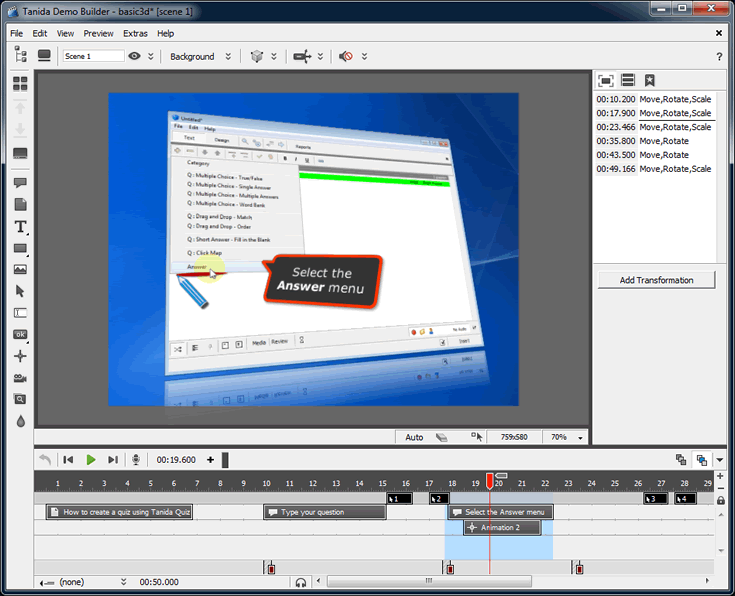735x596 pixels.
Task: Open the timeline options dropdown arrow
Action: tap(720, 460)
